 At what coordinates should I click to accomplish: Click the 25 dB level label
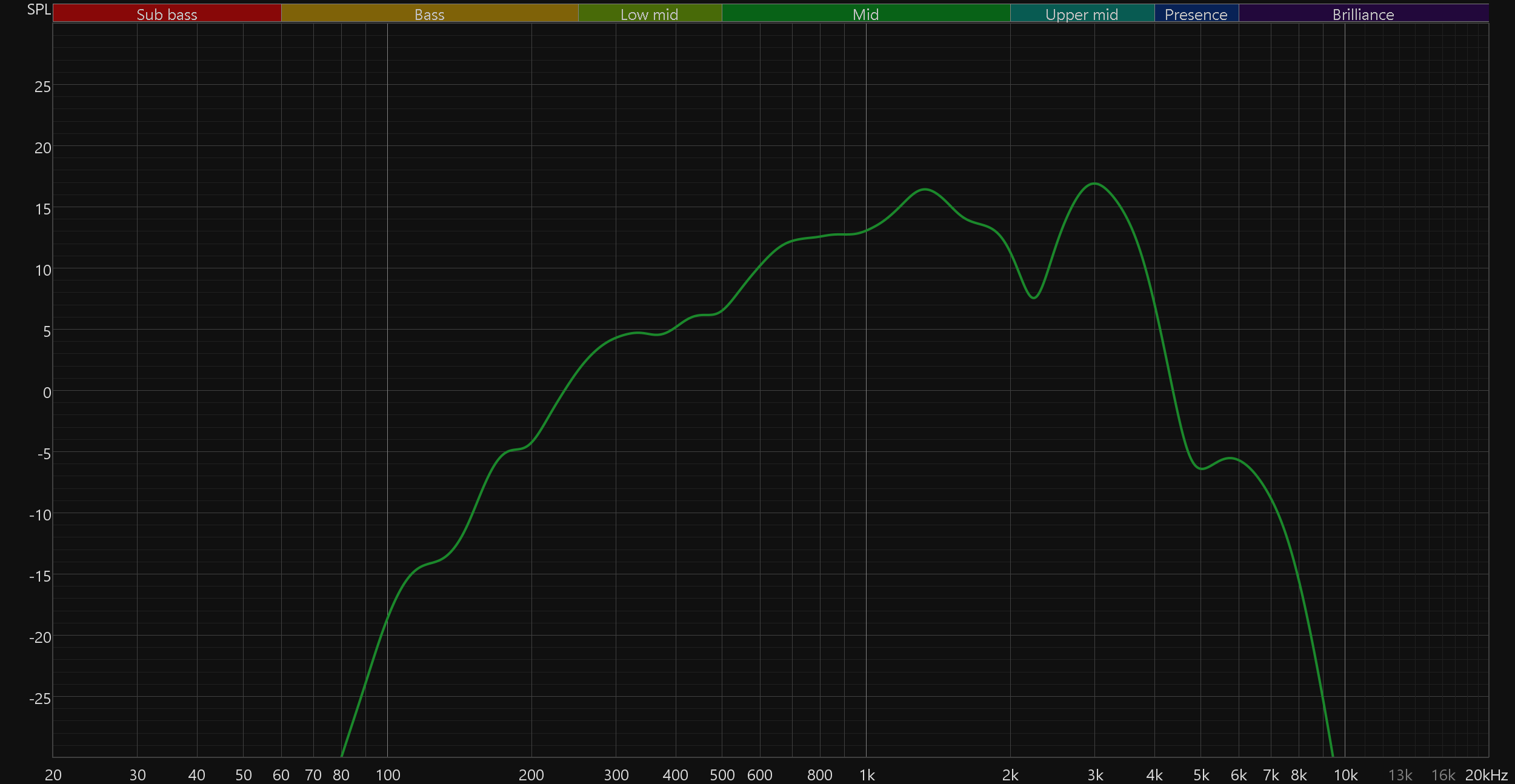coord(43,87)
